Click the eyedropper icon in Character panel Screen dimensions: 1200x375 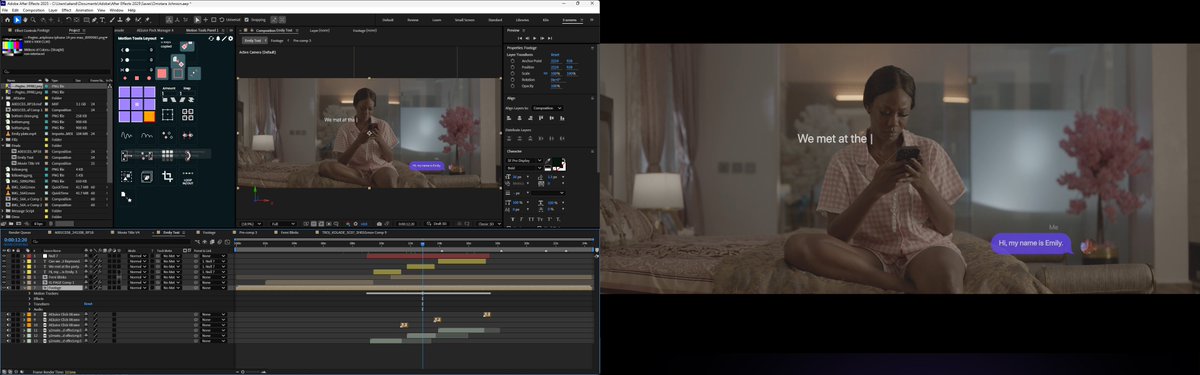[x=548, y=160]
